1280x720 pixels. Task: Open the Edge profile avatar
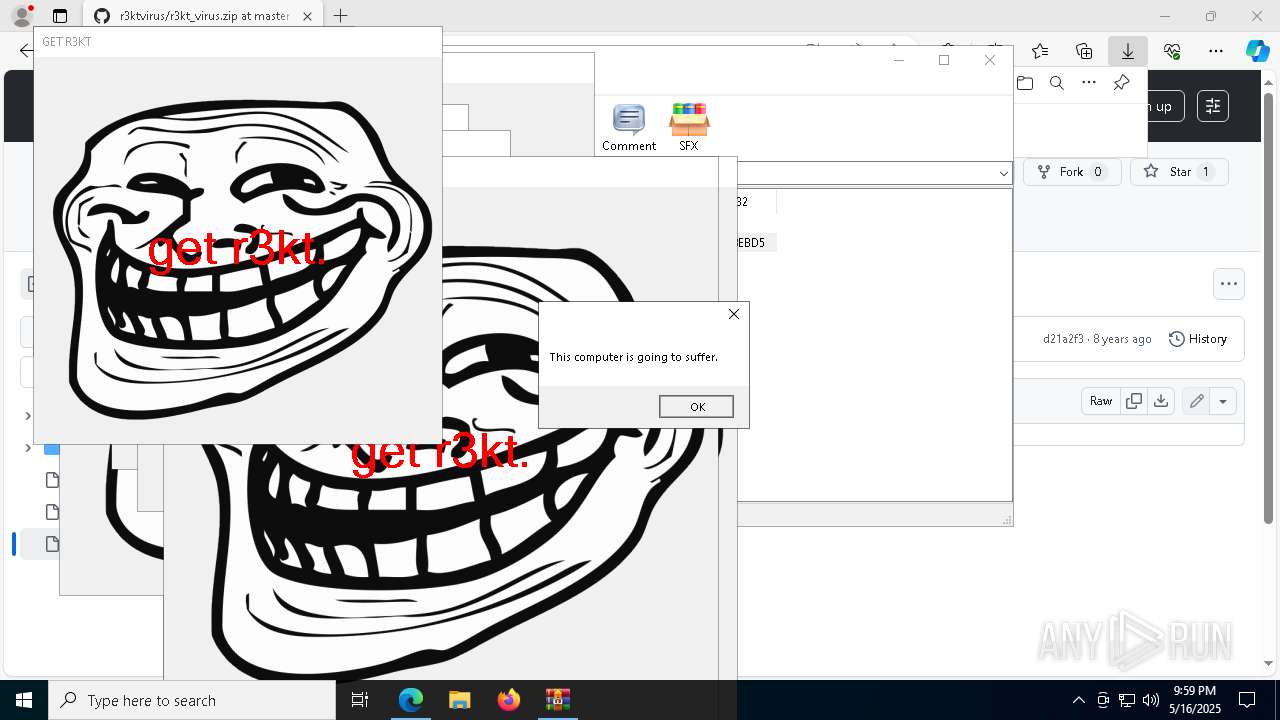pos(21,16)
